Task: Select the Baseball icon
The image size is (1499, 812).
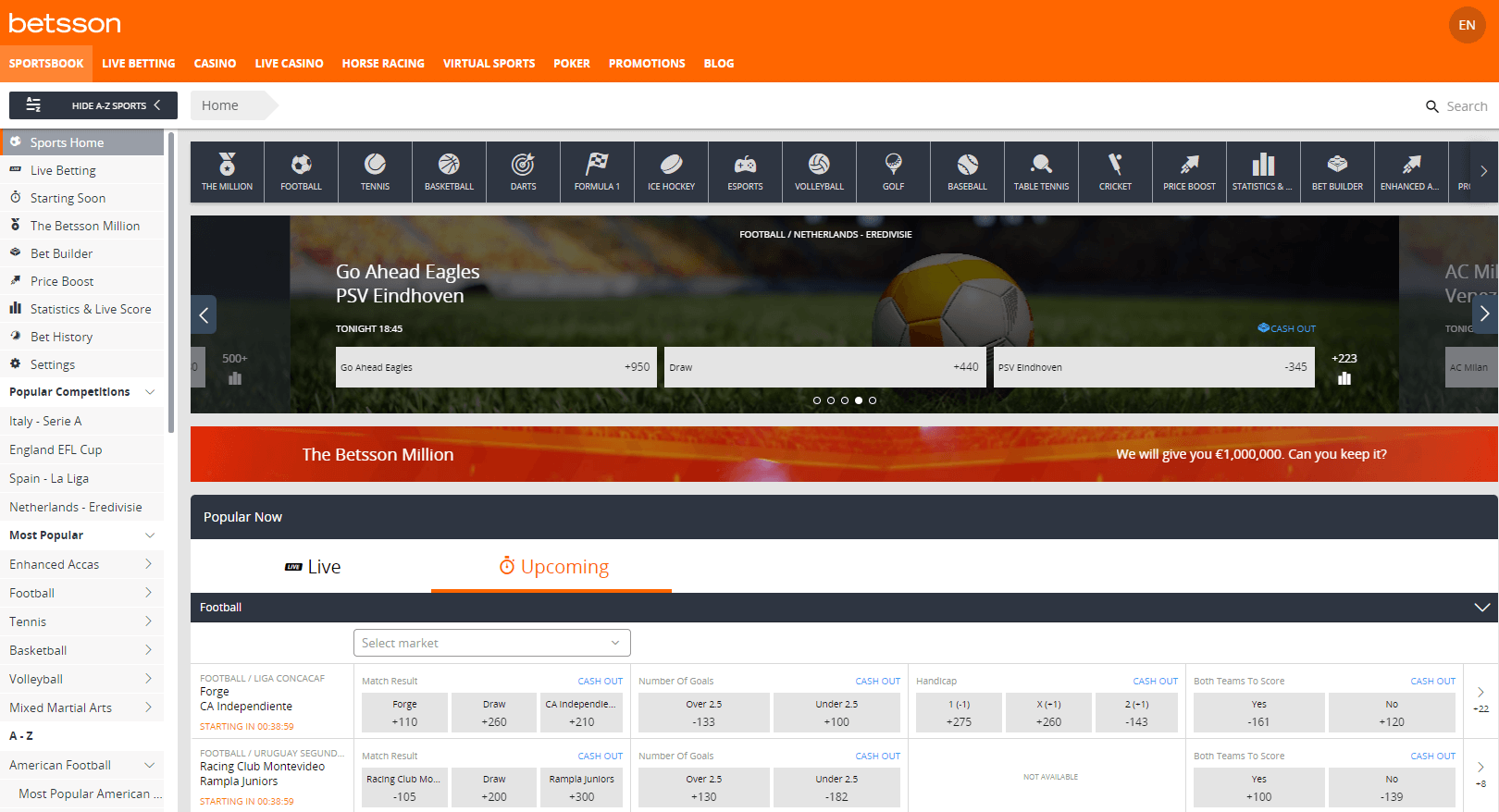Action: coord(967,172)
